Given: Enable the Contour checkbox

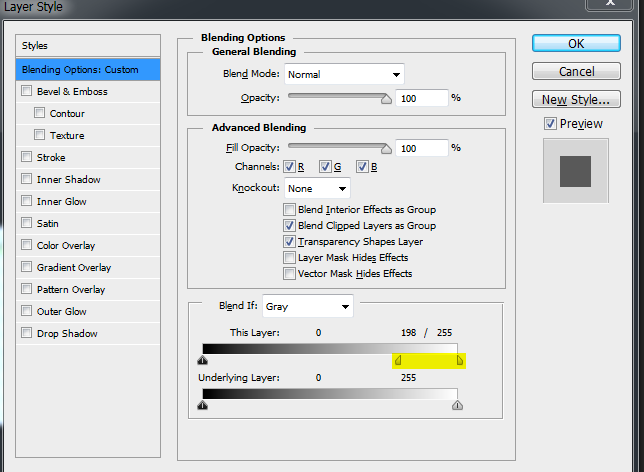Looking at the screenshot, I should tap(39, 113).
